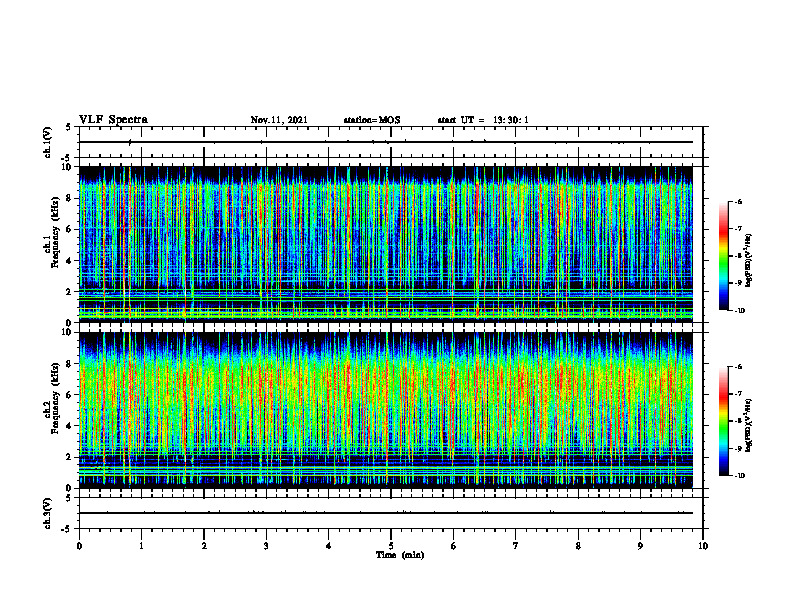Click the ch.2 frequency tick "10"
Screen dimensions: 792x612
[67, 332]
